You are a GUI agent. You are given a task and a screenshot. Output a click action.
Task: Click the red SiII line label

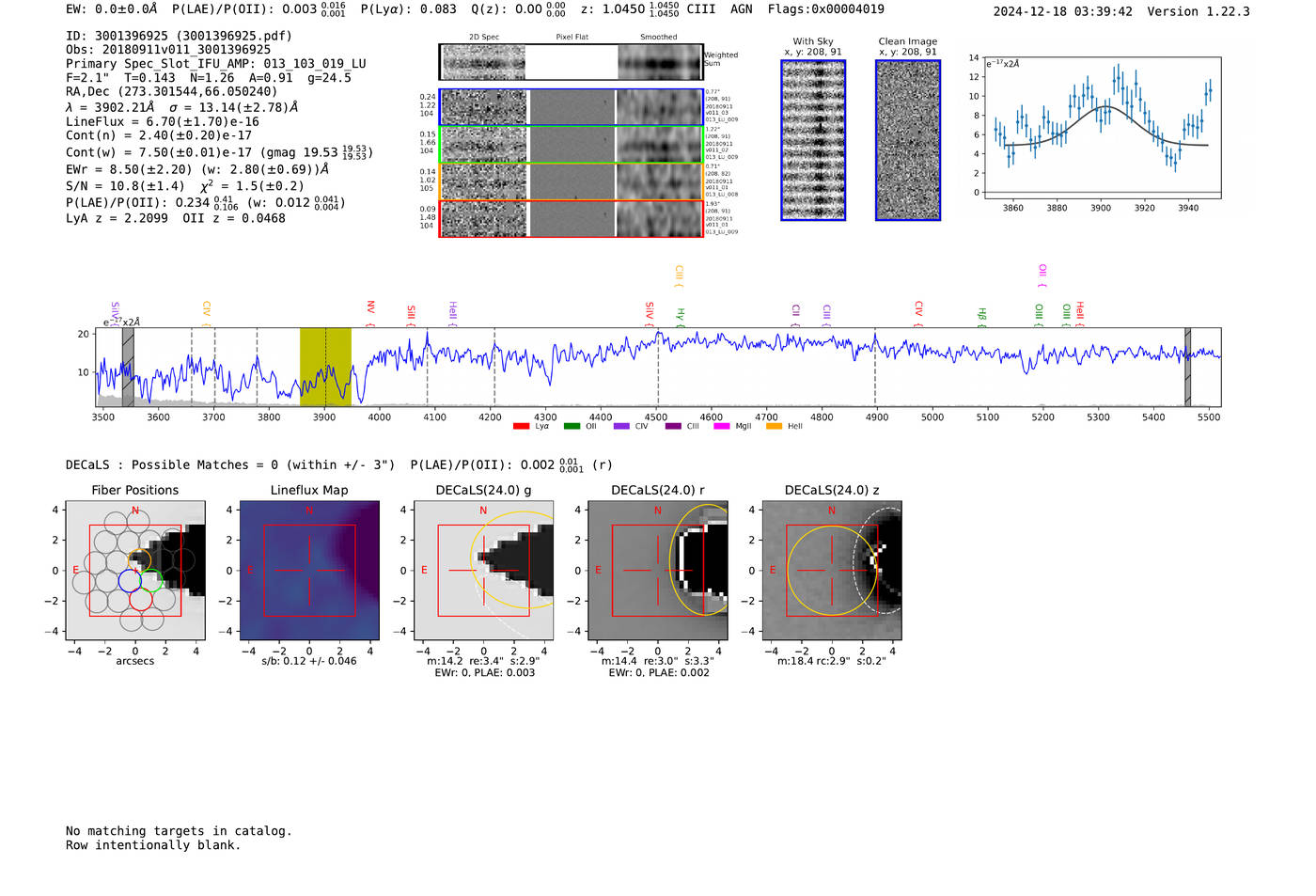point(411,315)
